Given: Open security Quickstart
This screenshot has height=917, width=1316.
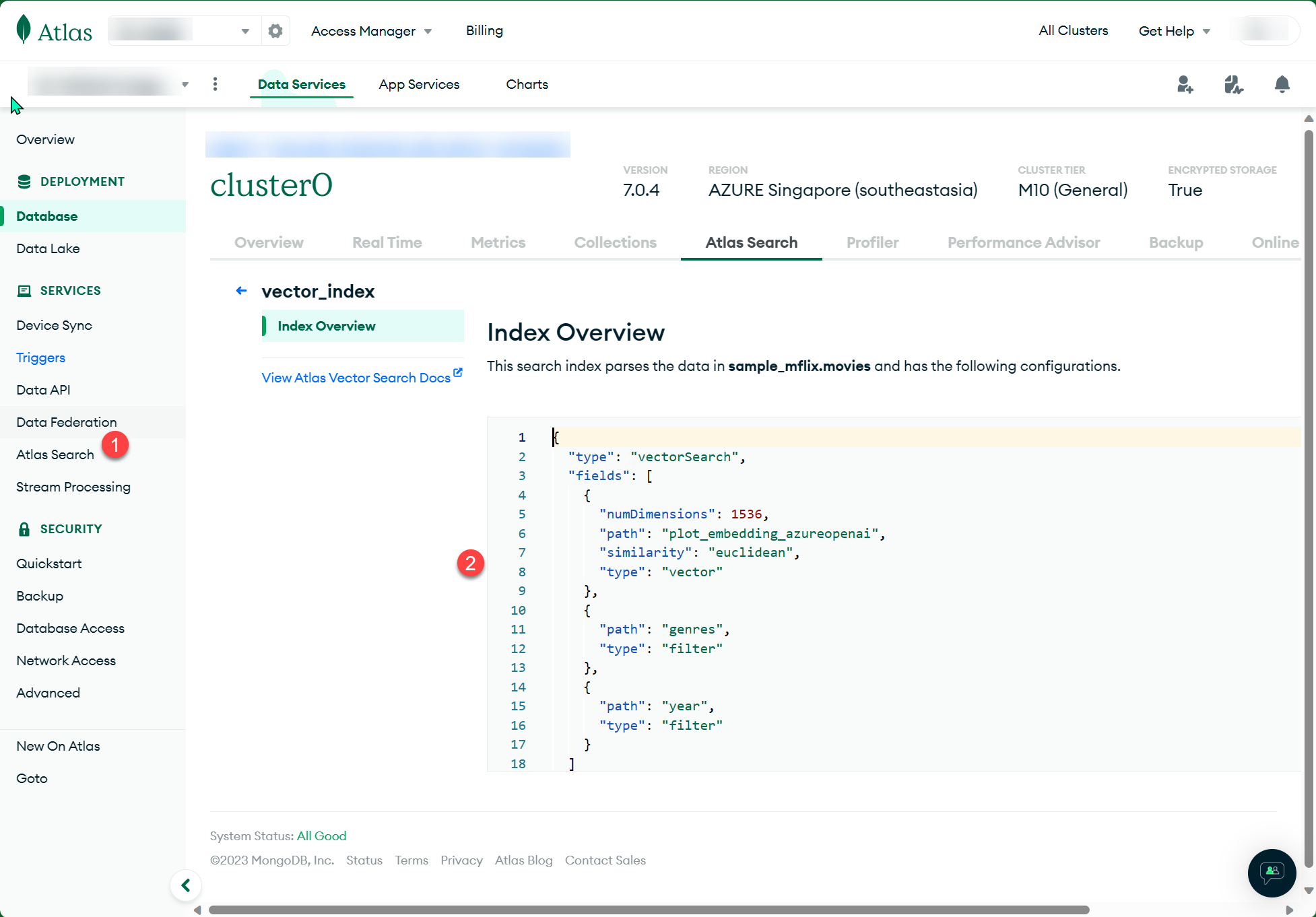Looking at the screenshot, I should (x=48, y=564).
